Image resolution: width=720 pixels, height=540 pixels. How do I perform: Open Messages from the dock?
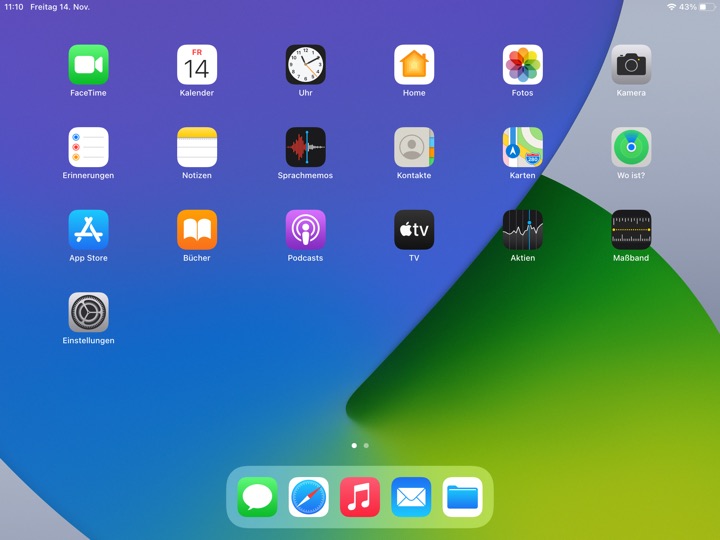(x=257, y=497)
